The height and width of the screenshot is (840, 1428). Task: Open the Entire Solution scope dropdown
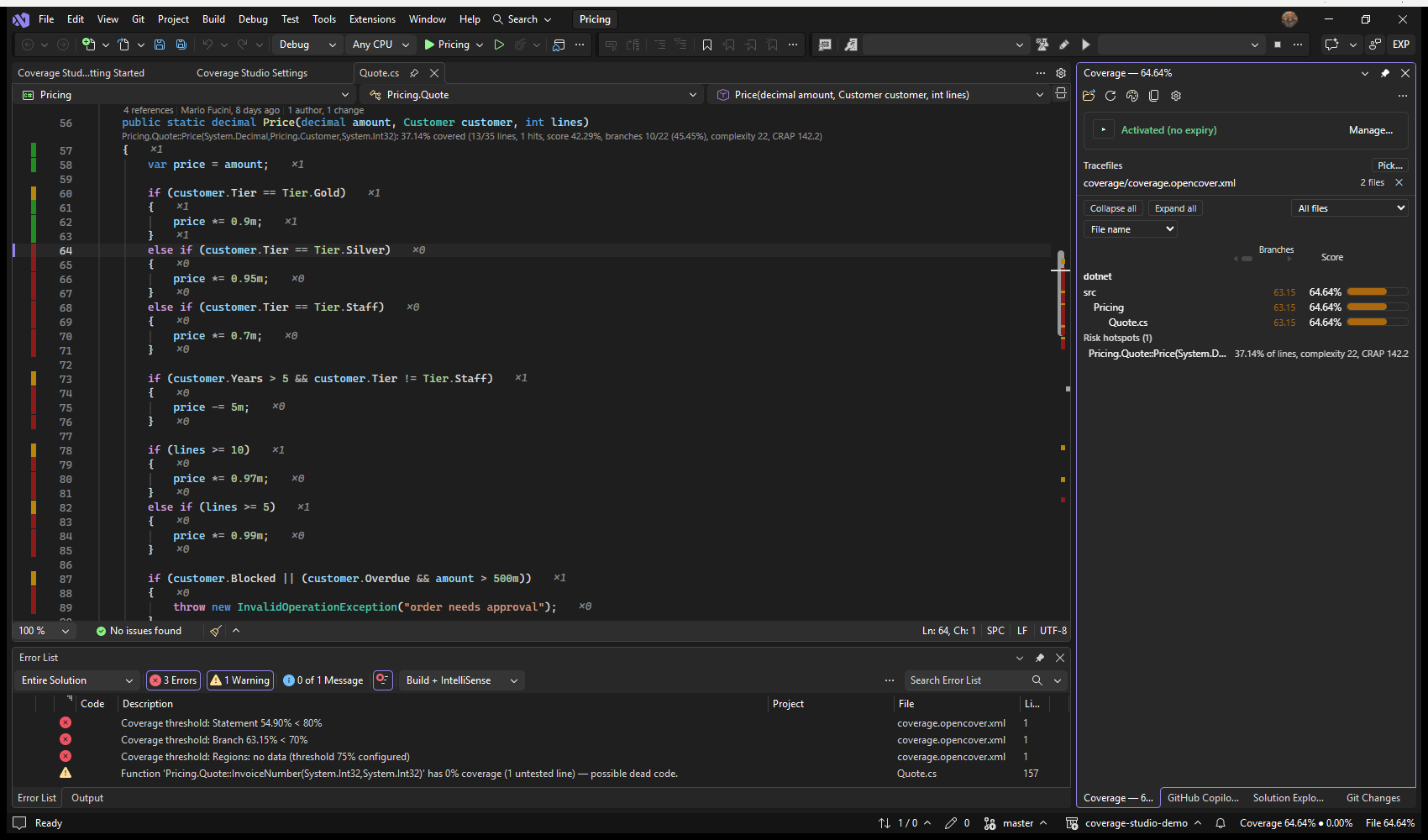(77, 680)
